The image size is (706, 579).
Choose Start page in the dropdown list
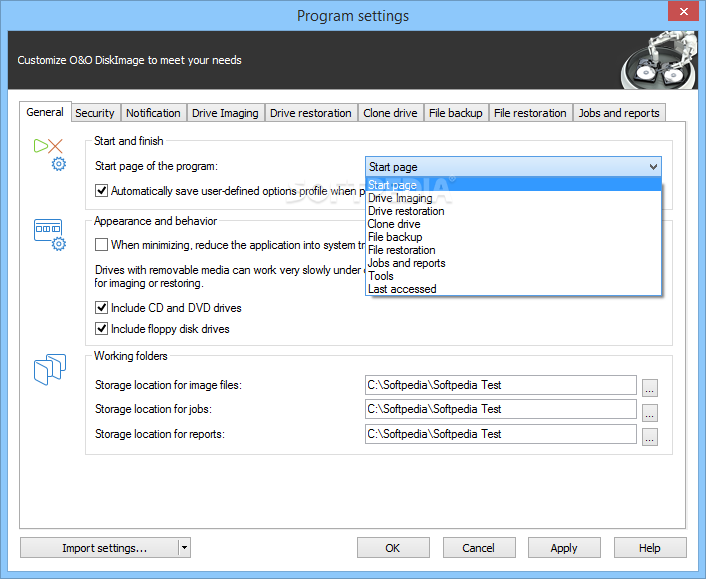(x=513, y=185)
